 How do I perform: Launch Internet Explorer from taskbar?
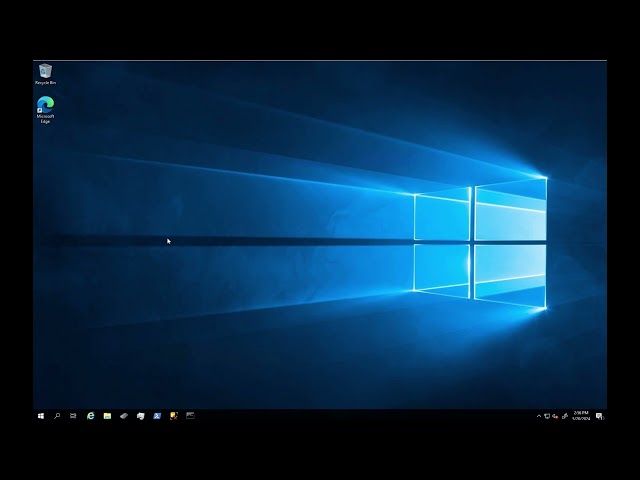tap(91, 416)
